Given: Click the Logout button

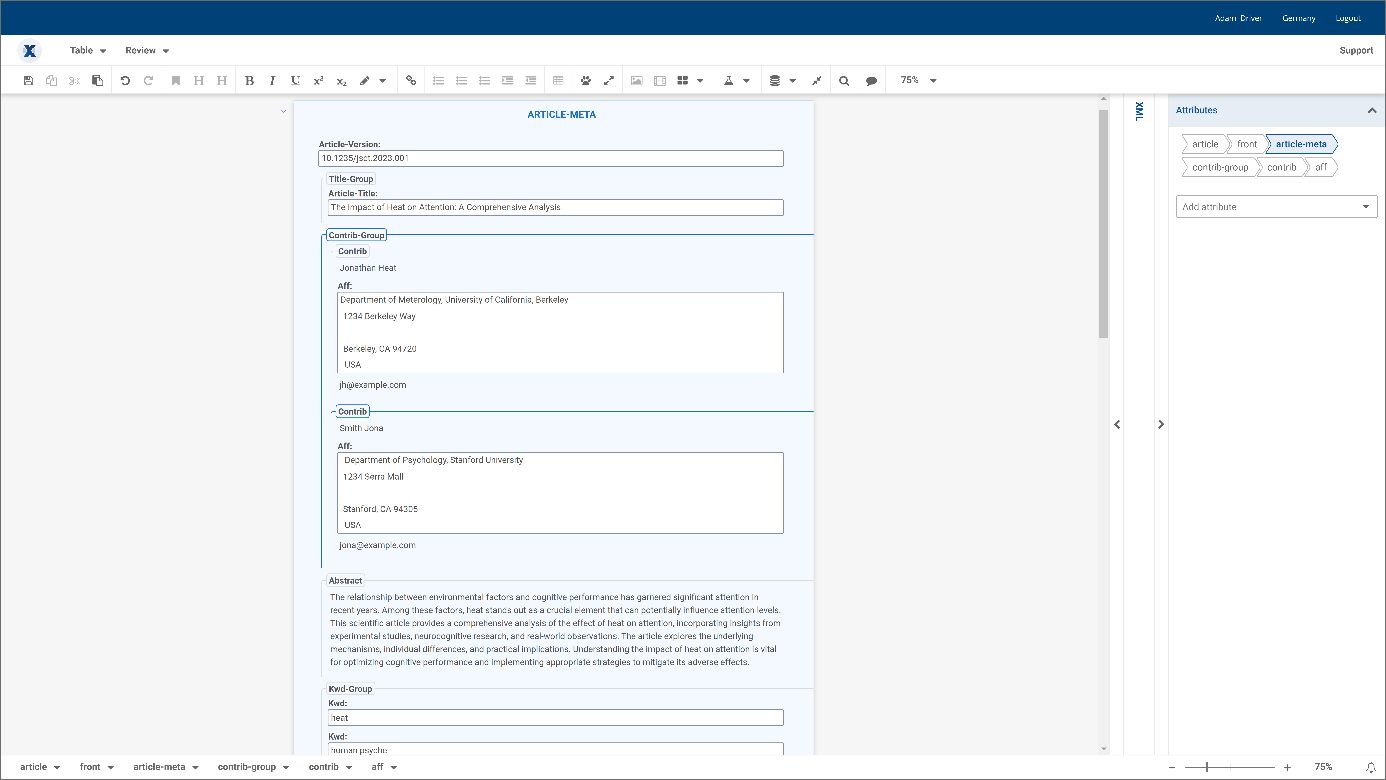Looking at the screenshot, I should click(1348, 17).
